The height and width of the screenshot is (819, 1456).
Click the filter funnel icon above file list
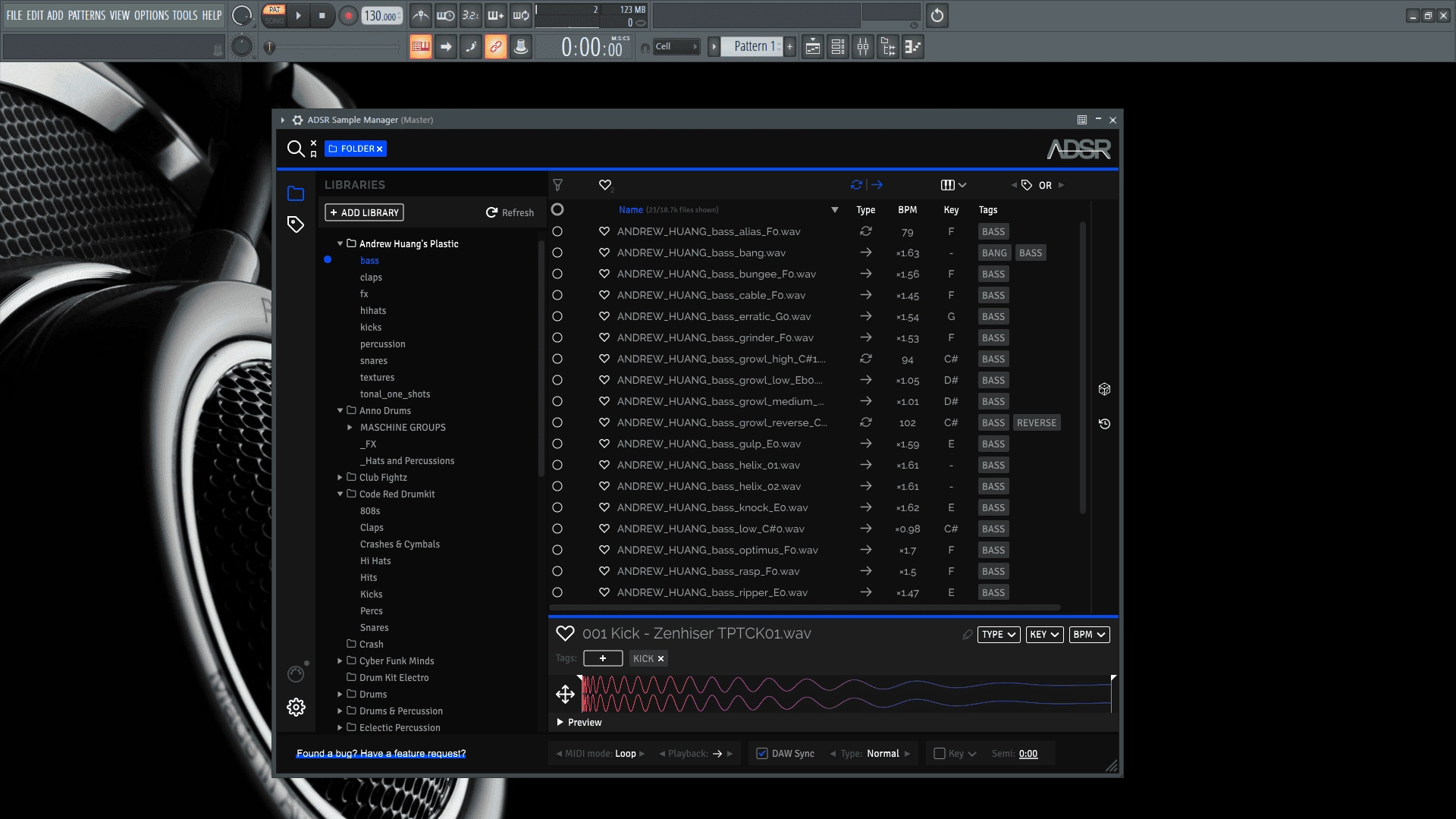point(557,185)
